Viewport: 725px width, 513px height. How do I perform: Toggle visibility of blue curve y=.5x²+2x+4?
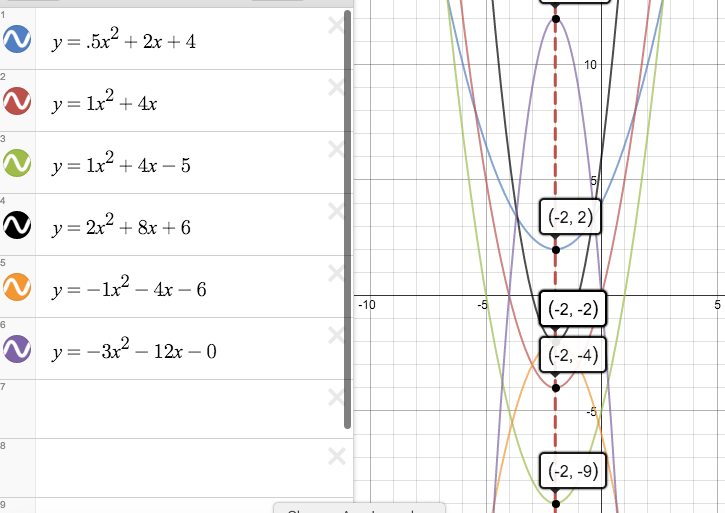[x=17, y=39]
